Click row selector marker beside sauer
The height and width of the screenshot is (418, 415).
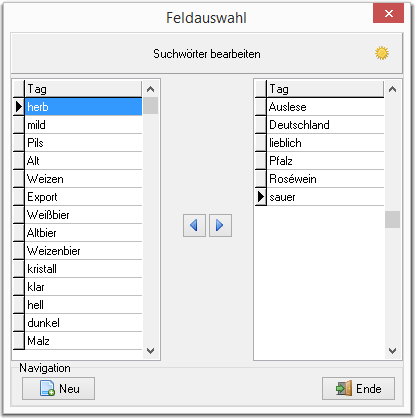click(261, 197)
